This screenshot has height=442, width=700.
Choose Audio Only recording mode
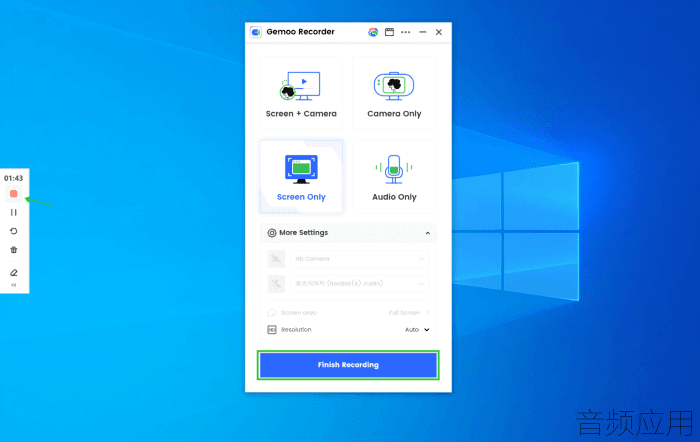tap(394, 177)
